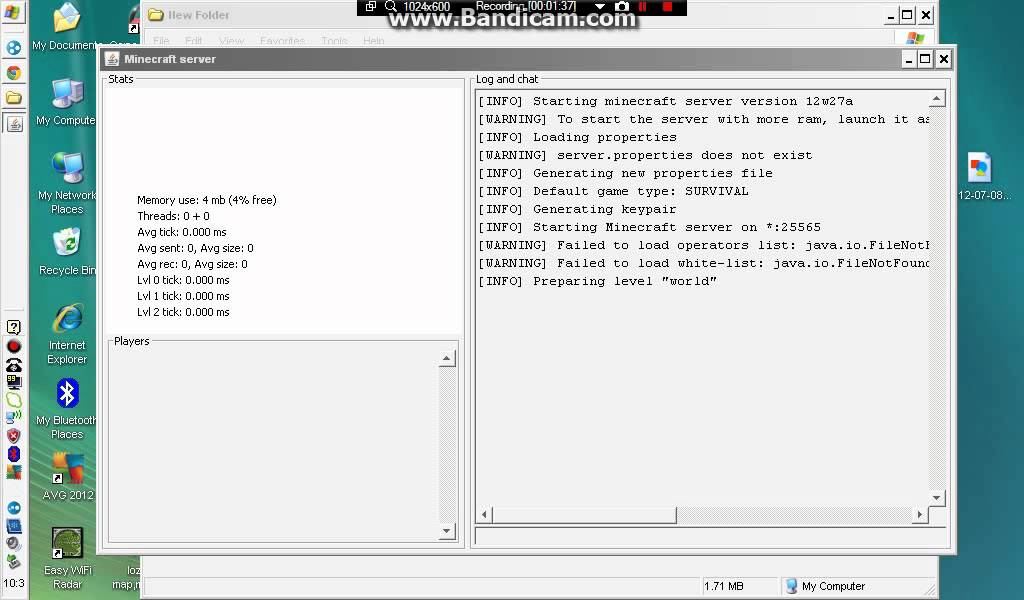Click the telephone tray icon
This screenshot has height=600, width=1024.
pos(13,364)
